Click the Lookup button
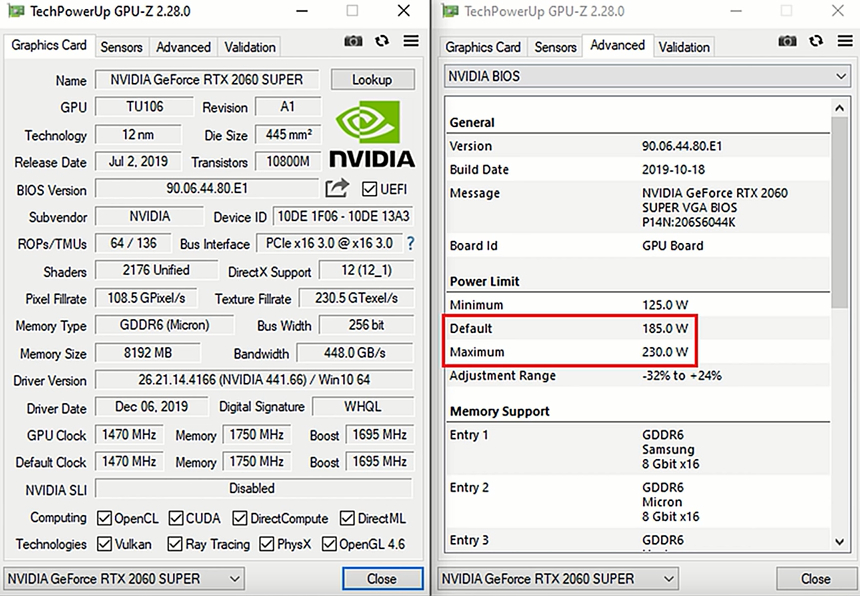The width and height of the screenshot is (860, 596). pyautogui.click(x=372, y=80)
